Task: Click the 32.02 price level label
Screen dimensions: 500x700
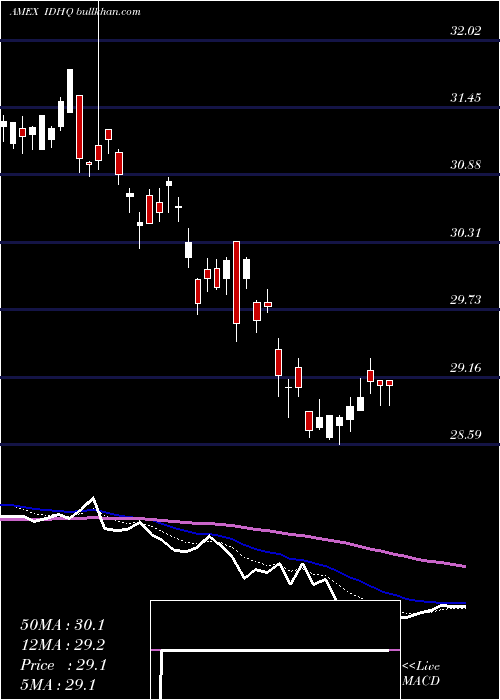Action: [x=466, y=31]
